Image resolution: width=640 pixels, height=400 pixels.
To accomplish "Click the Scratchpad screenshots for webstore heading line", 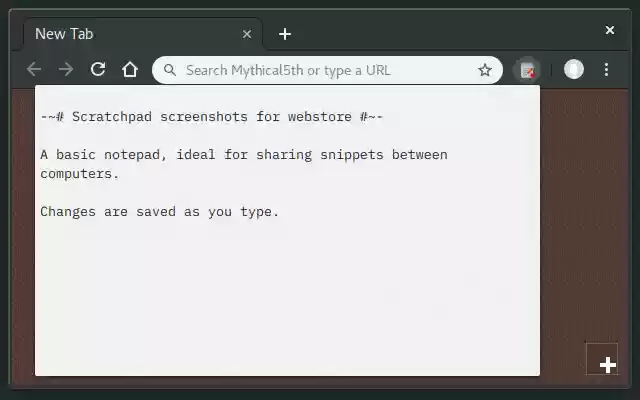I will click(211, 117).
